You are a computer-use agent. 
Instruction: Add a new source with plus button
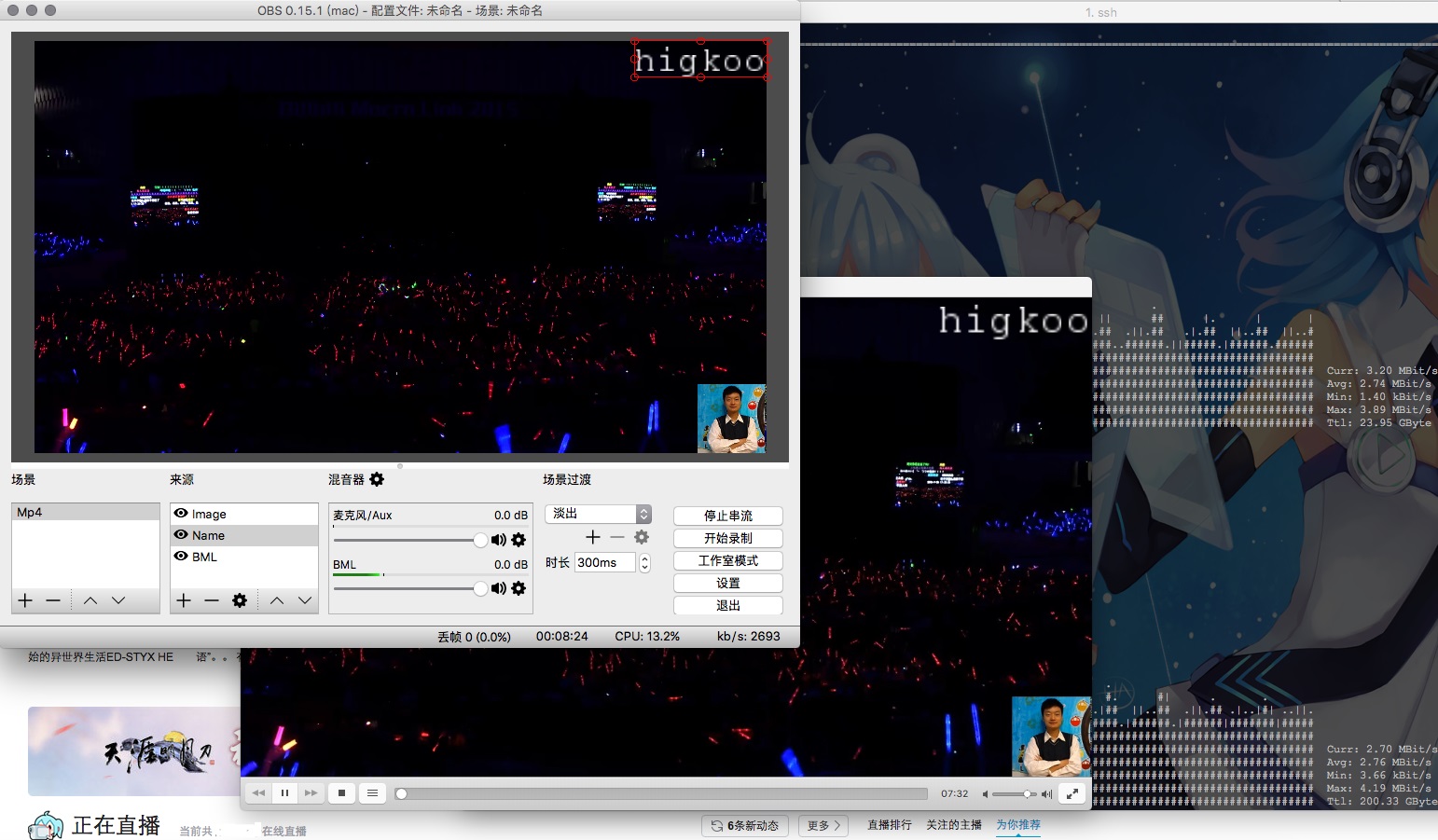[x=184, y=600]
